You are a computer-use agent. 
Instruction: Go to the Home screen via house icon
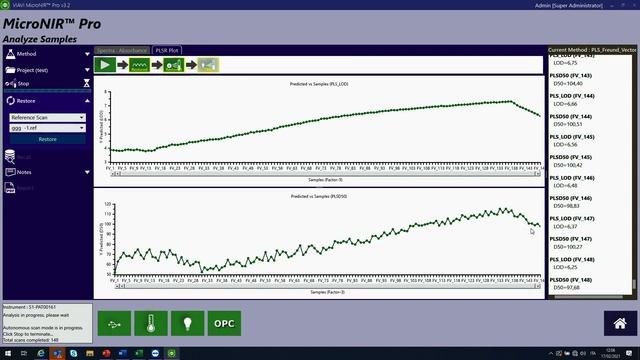click(x=620, y=323)
